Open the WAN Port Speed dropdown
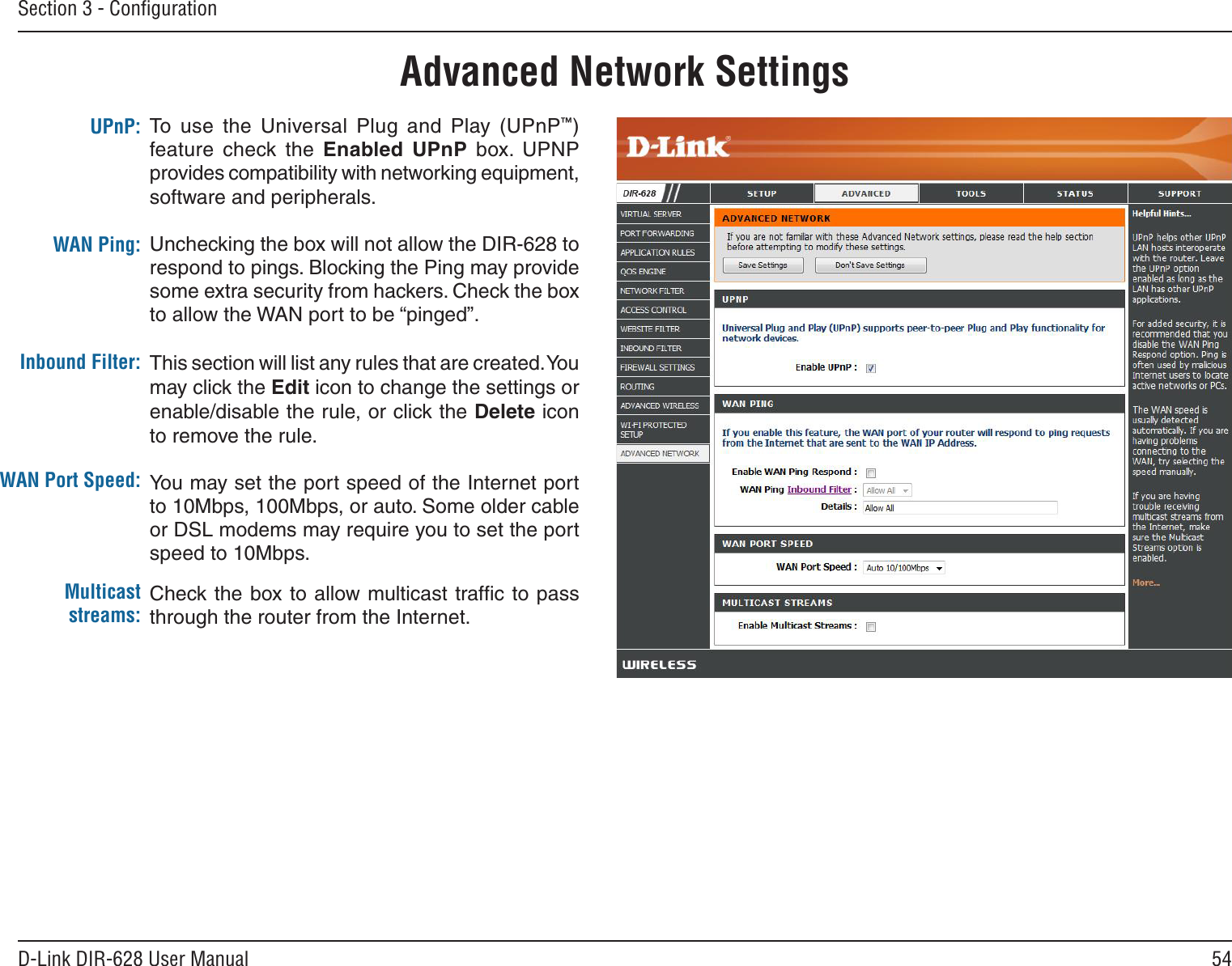 (x=903, y=568)
